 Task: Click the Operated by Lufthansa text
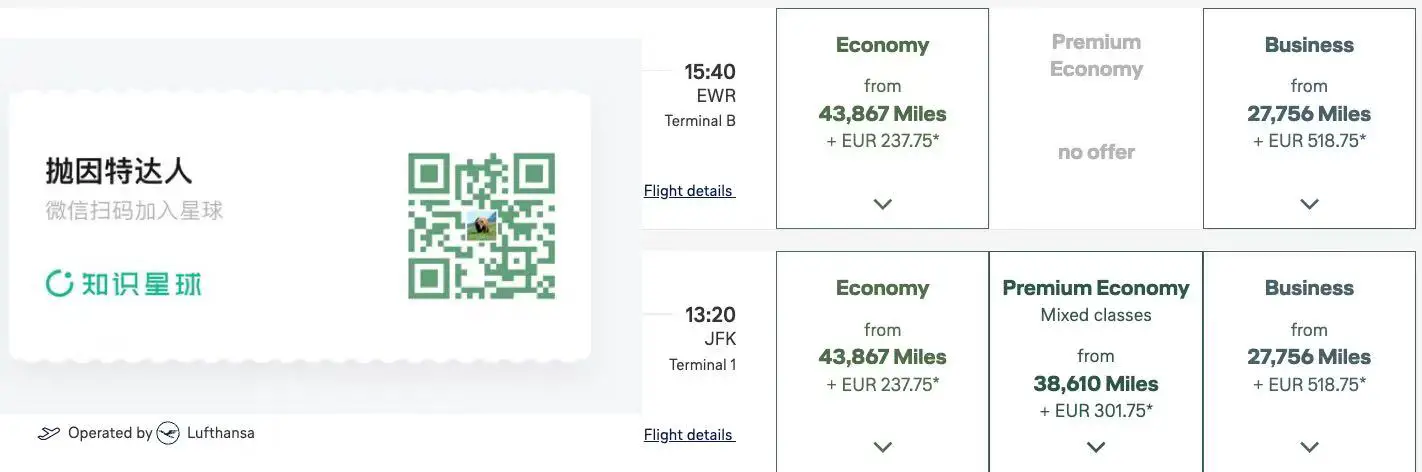(161, 433)
